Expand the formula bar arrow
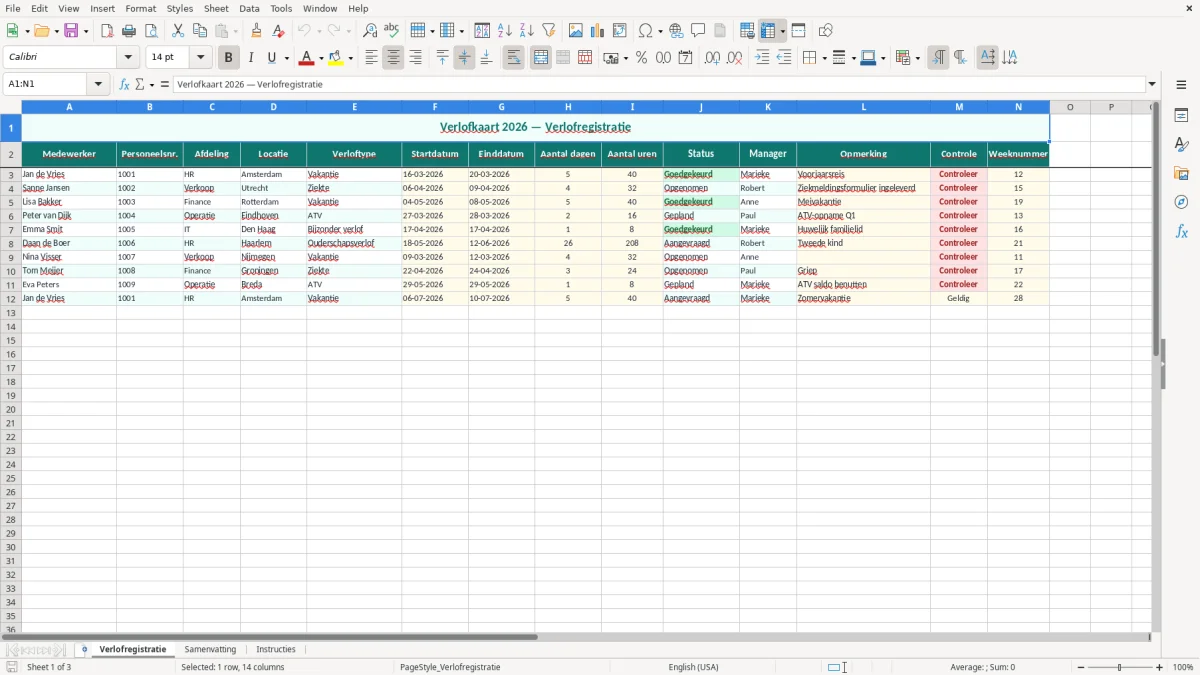Viewport: 1200px width, 675px height. (1152, 85)
